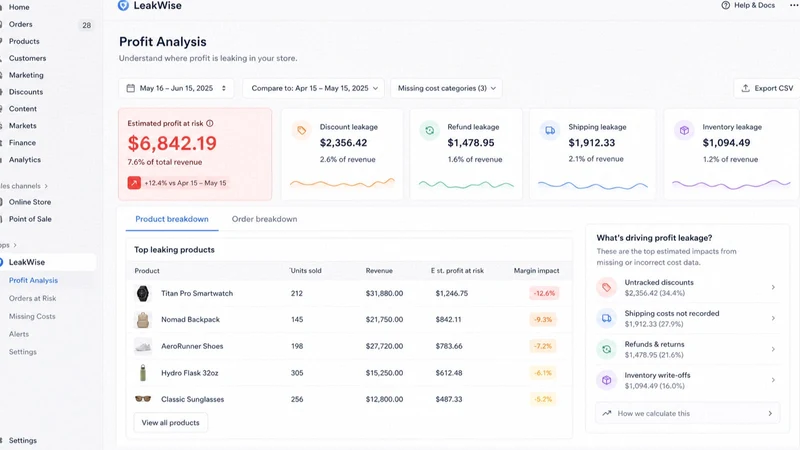Expand Shipping costs not recorded chevron

(x=773, y=318)
